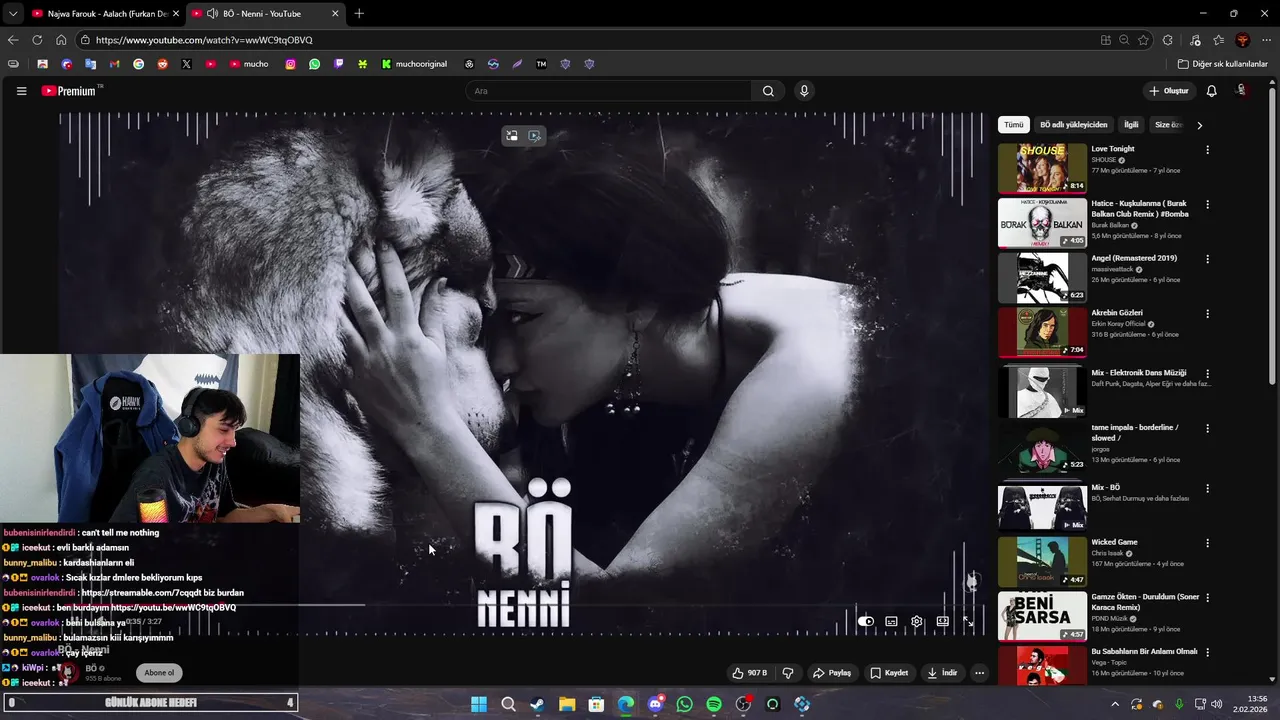Click the browser address bar URL
This screenshot has height=720, width=1280.
pos(204,40)
